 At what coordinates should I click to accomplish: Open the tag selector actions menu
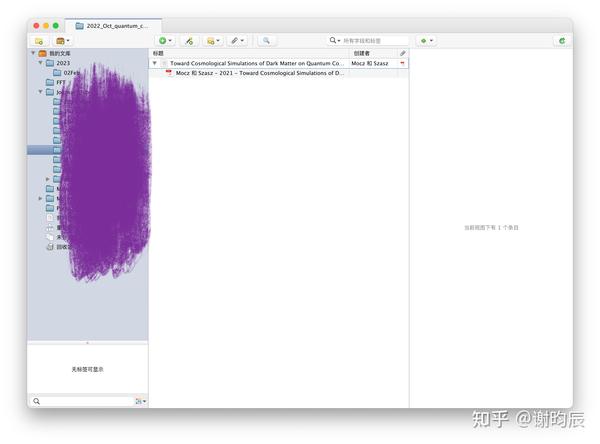tap(140, 401)
